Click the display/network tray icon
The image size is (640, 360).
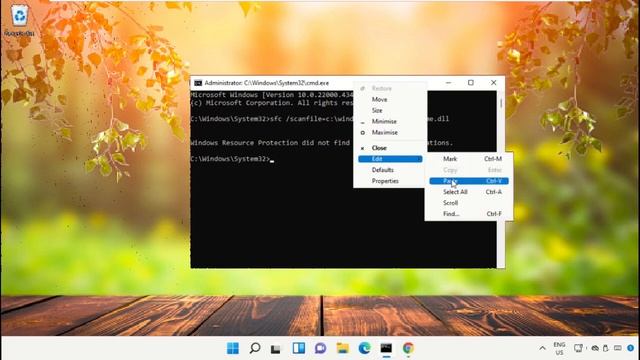pos(578,348)
